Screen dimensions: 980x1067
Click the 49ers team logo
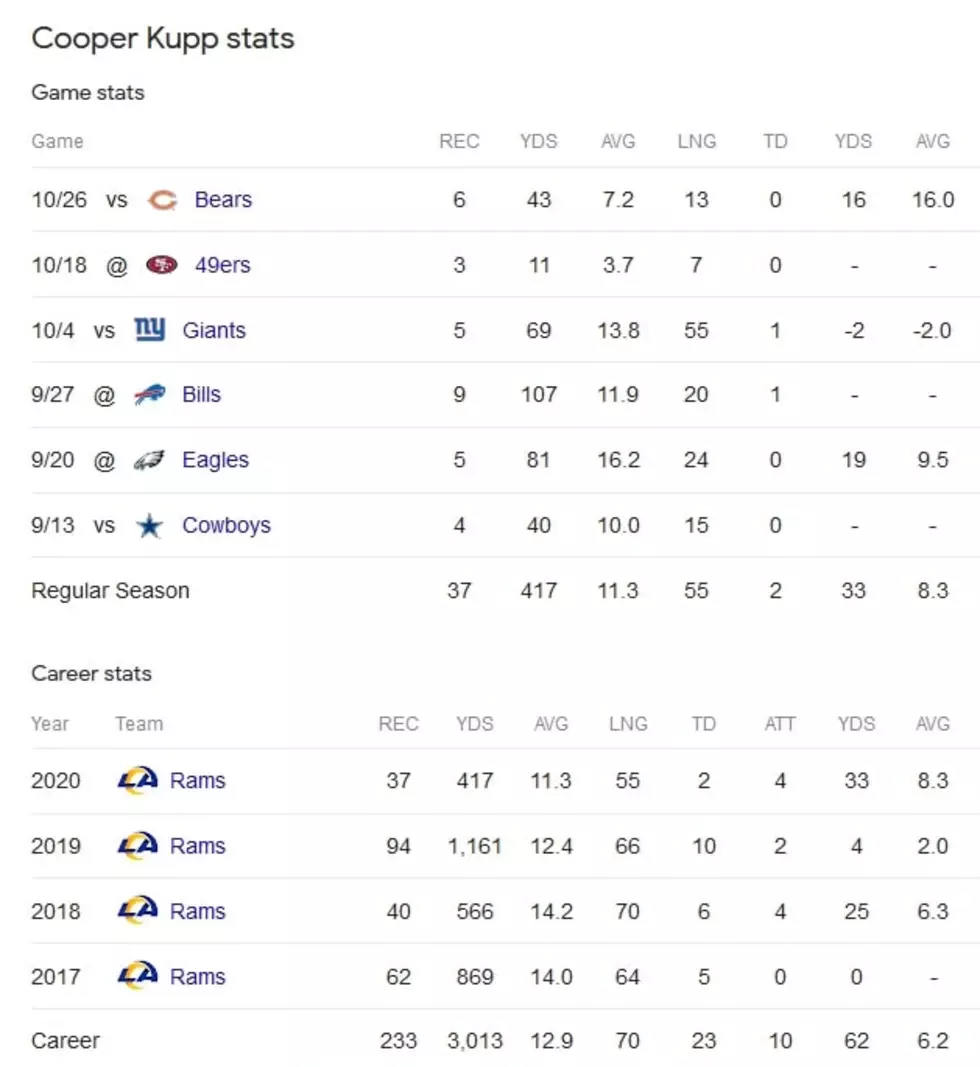[162, 265]
